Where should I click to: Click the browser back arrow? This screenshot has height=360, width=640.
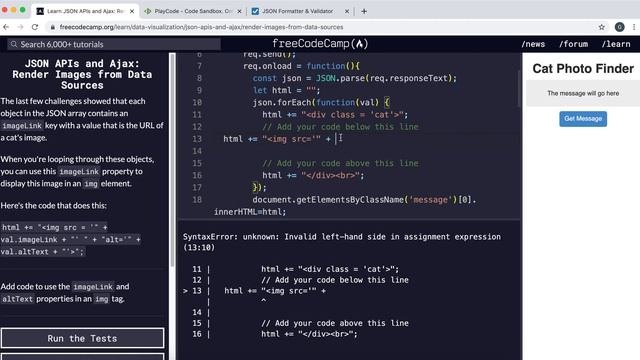6,27
